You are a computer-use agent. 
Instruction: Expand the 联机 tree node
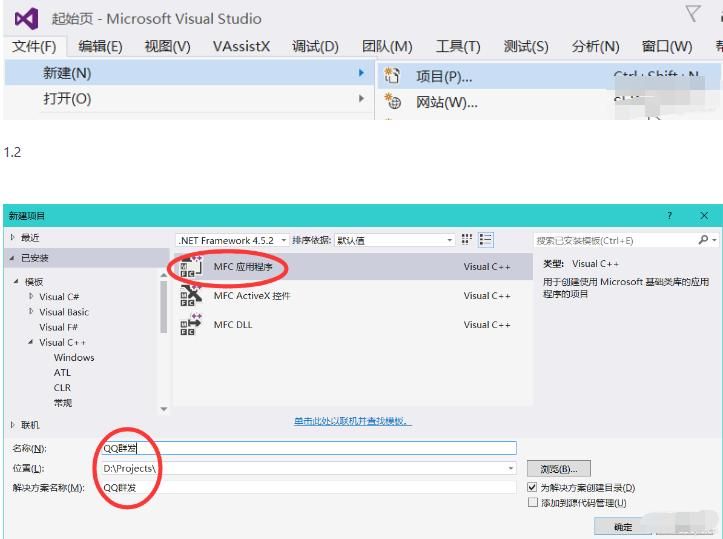12,424
